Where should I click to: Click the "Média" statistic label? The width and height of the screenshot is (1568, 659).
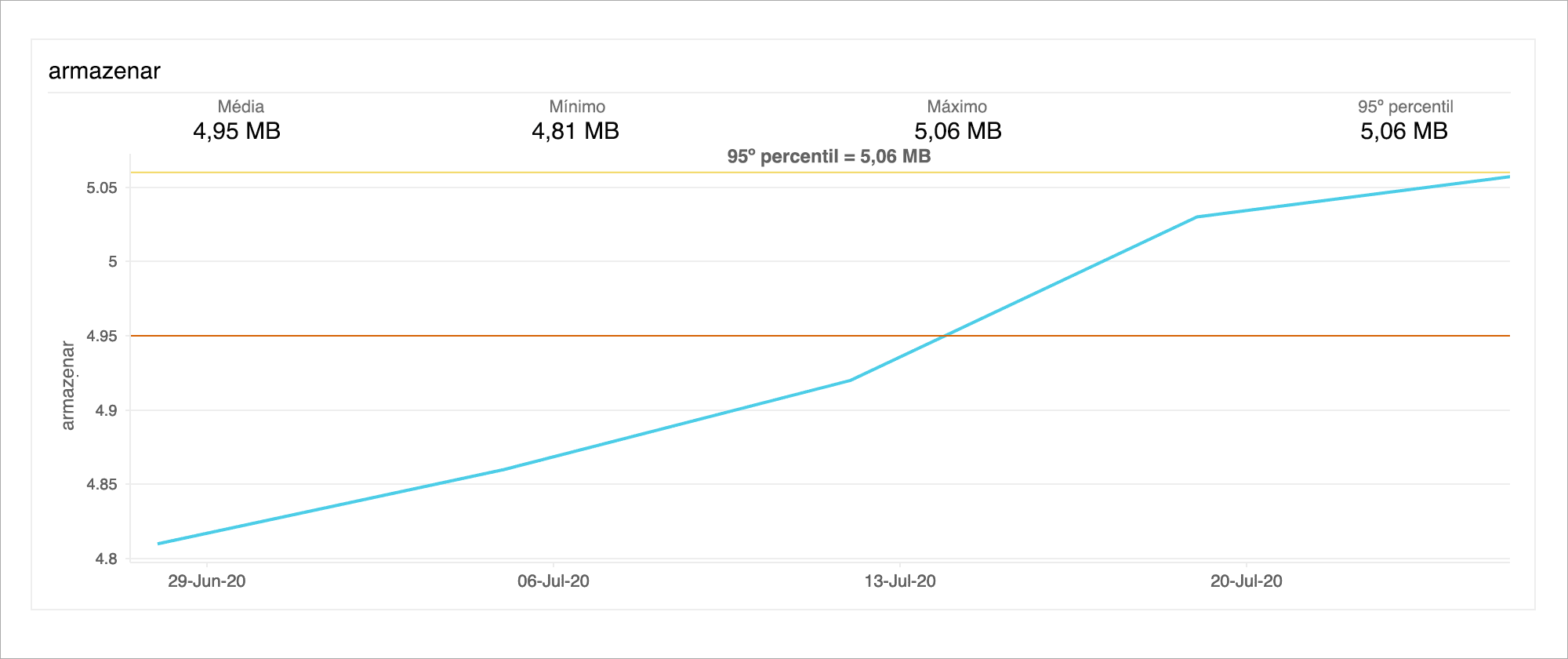coord(241,107)
